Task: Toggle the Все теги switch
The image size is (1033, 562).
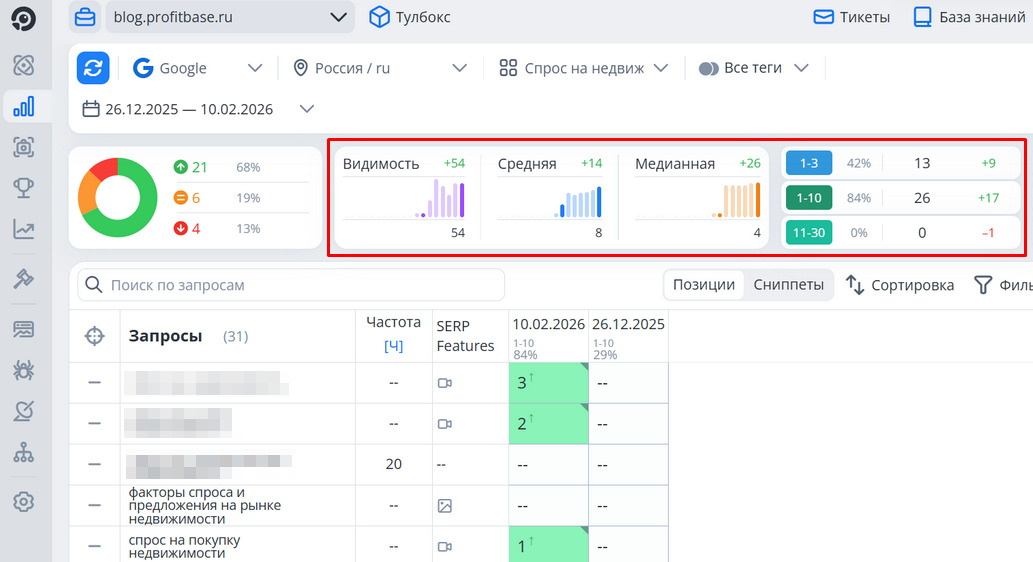Action: (x=708, y=68)
